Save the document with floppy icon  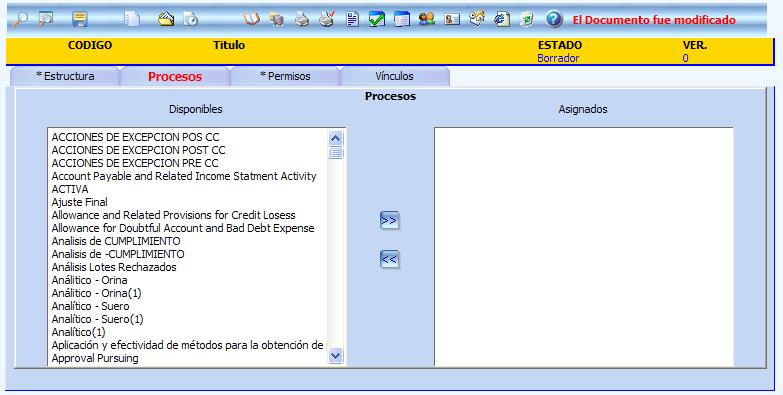coord(79,19)
